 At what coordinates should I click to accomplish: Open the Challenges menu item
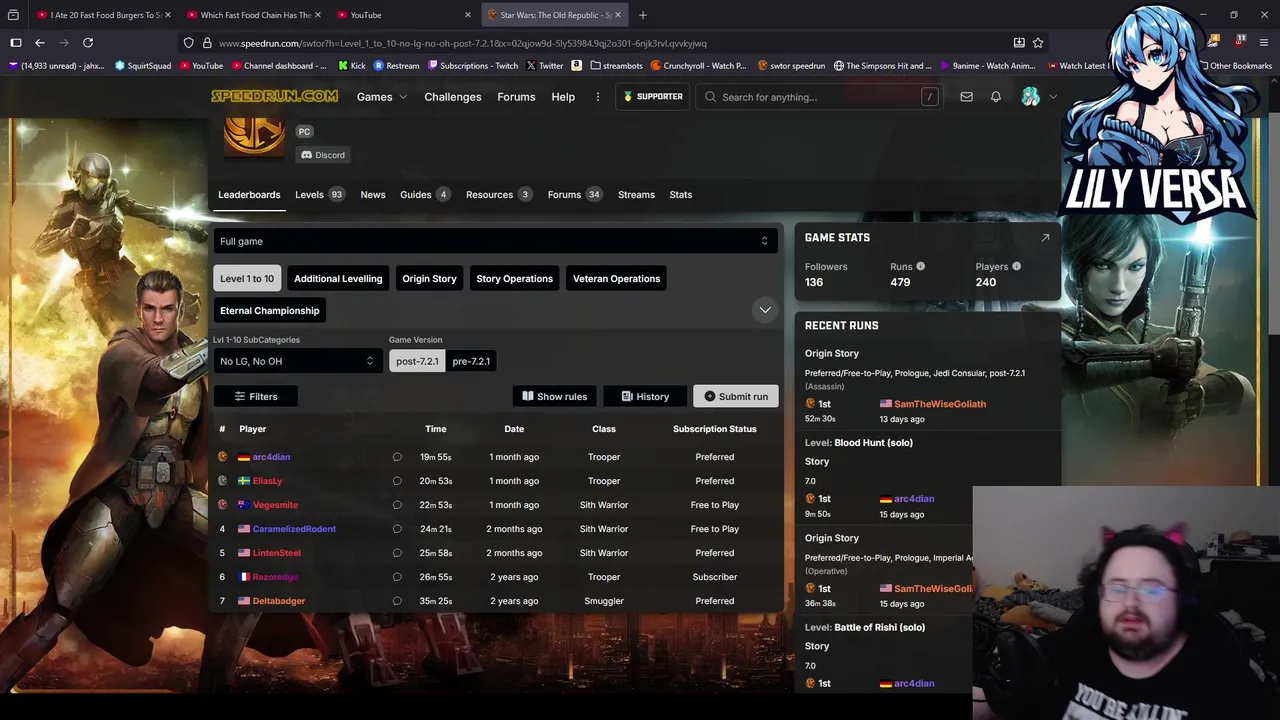(453, 97)
